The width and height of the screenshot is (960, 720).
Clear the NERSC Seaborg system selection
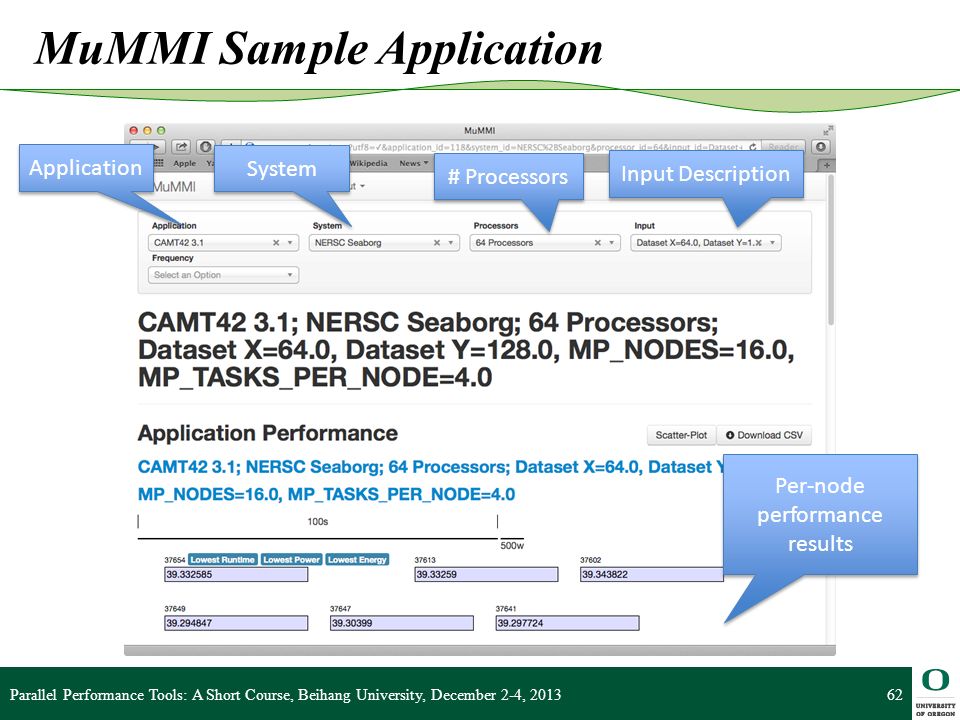437,243
